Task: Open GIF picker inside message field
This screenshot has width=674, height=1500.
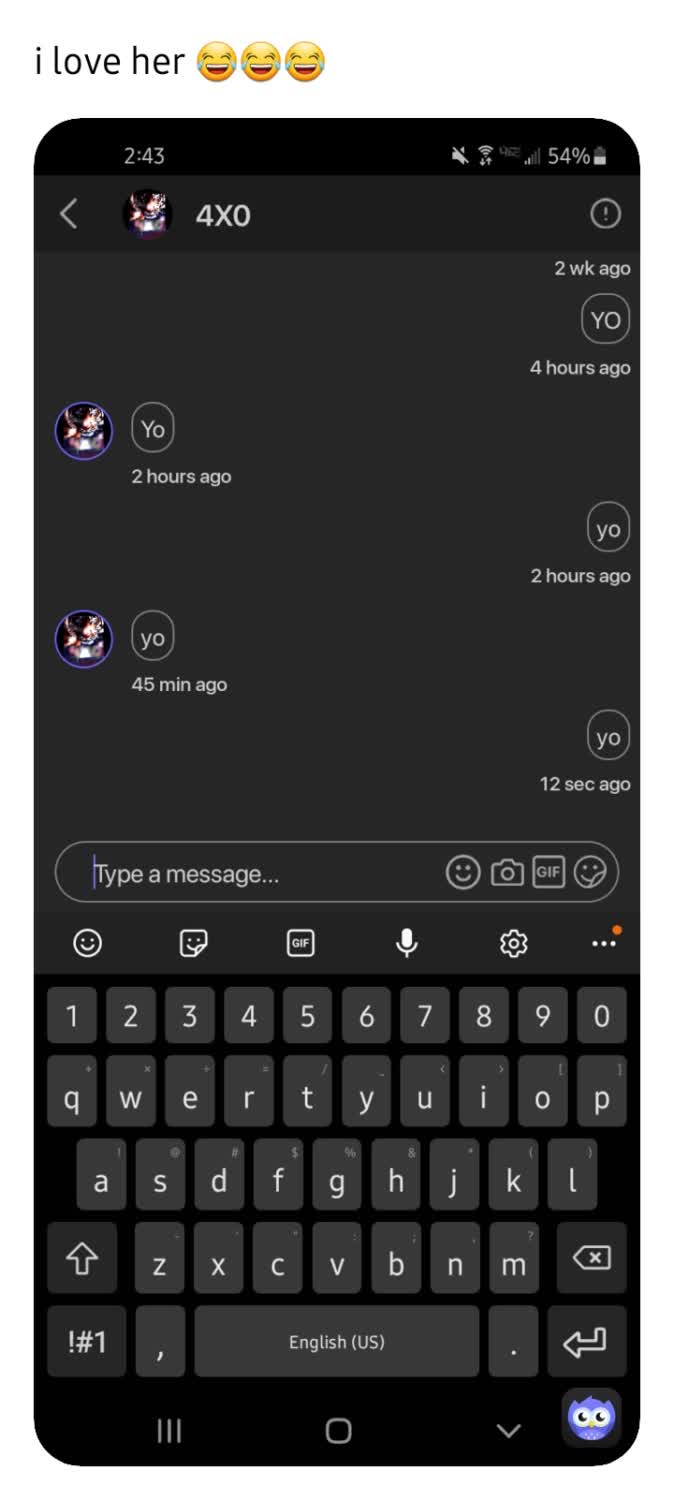Action: 549,872
